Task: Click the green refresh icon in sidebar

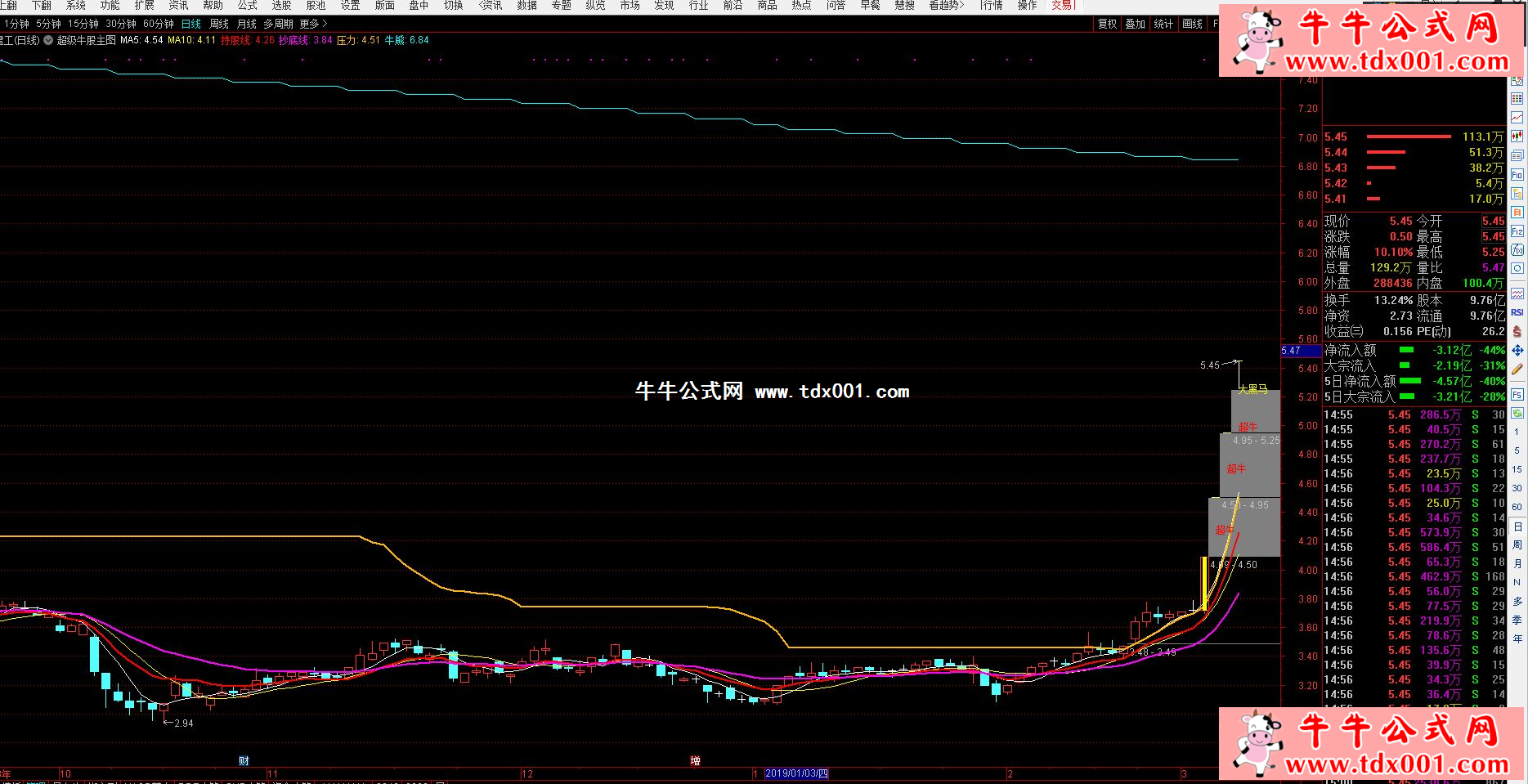Action: pyautogui.click(x=1517, y=414)
